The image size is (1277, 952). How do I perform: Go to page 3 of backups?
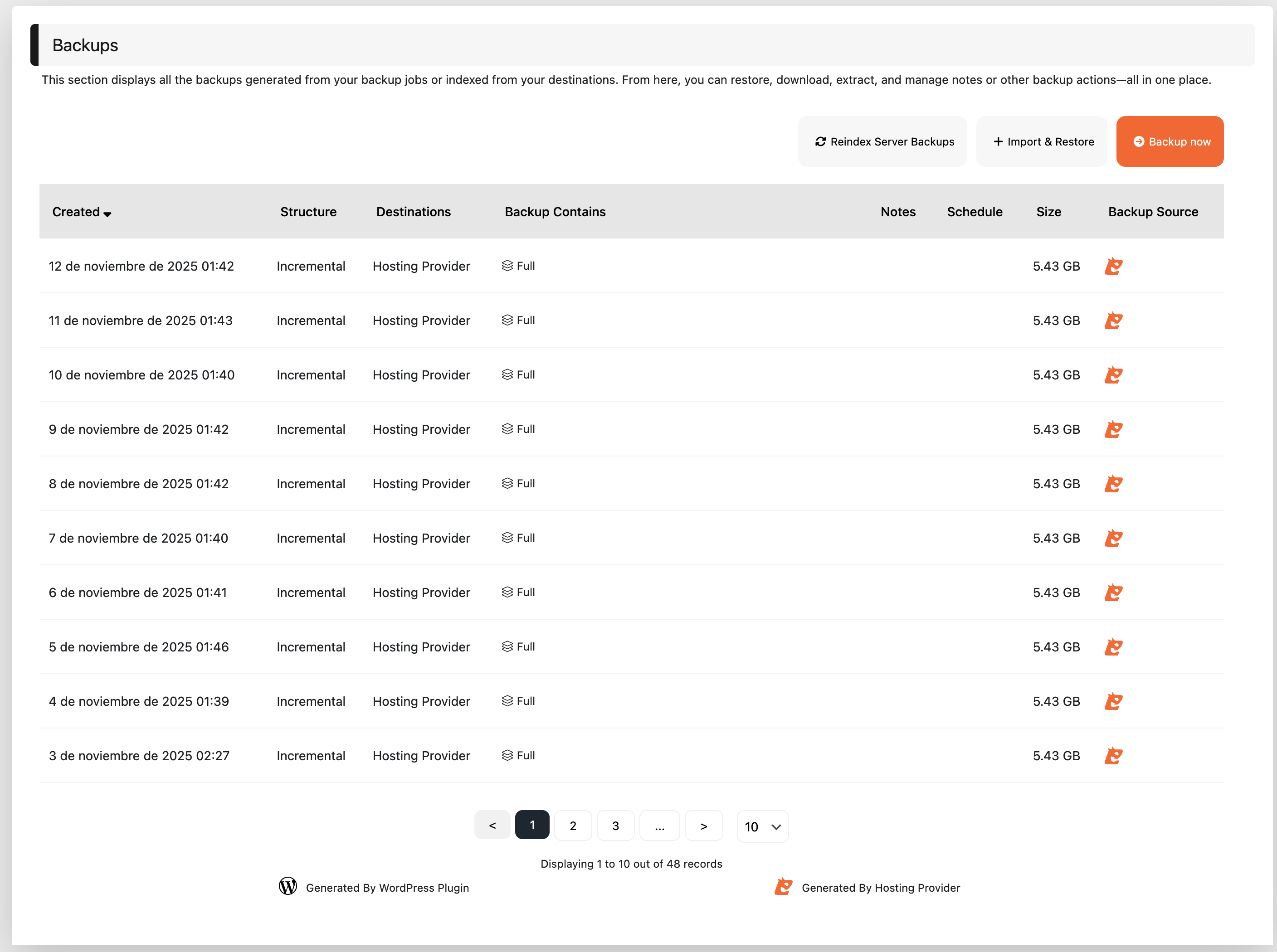pos(615,826)
